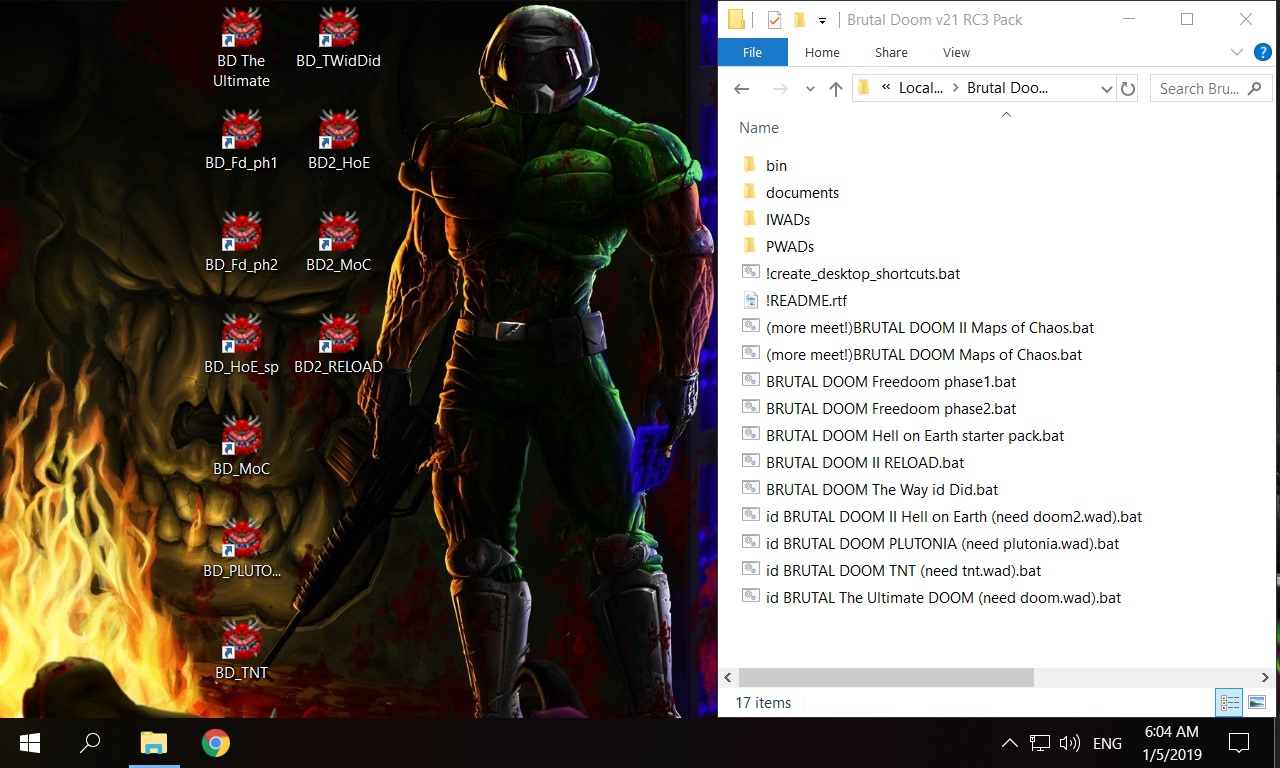Select the BD The Ultimate desktop shortcut

click(x=241, y=48)
